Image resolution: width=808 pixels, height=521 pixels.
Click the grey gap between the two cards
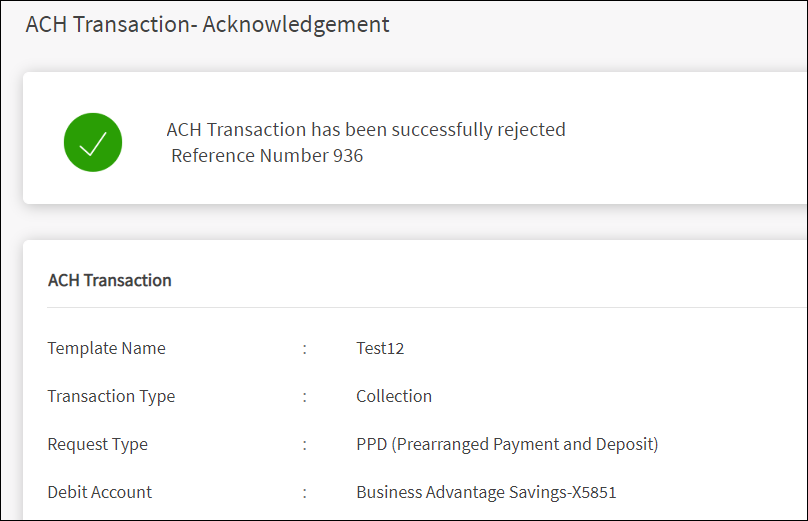(400, 222)
